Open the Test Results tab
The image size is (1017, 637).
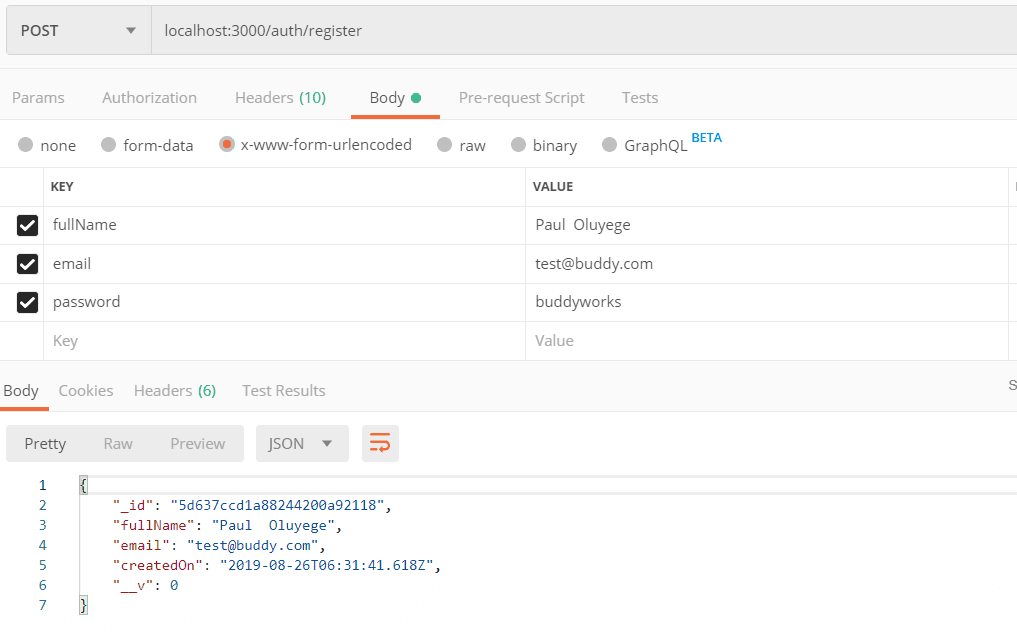(283, 390)
